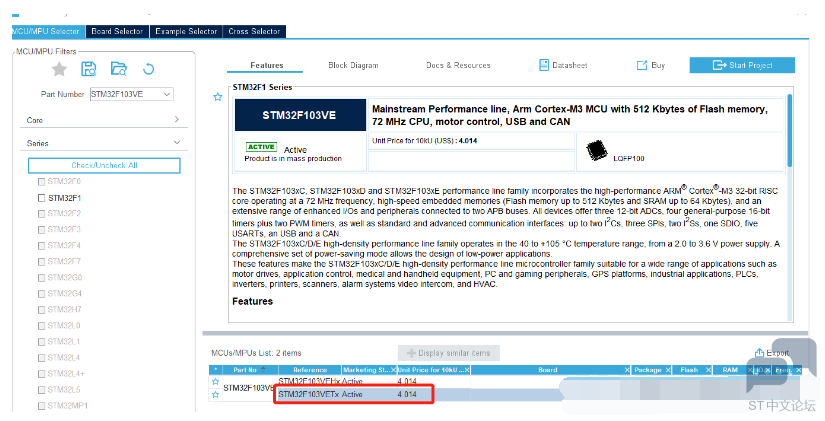Click the Flash column header
Image resolution: width=825 pixels, height=421 pixels.
(x=689, y=370)
